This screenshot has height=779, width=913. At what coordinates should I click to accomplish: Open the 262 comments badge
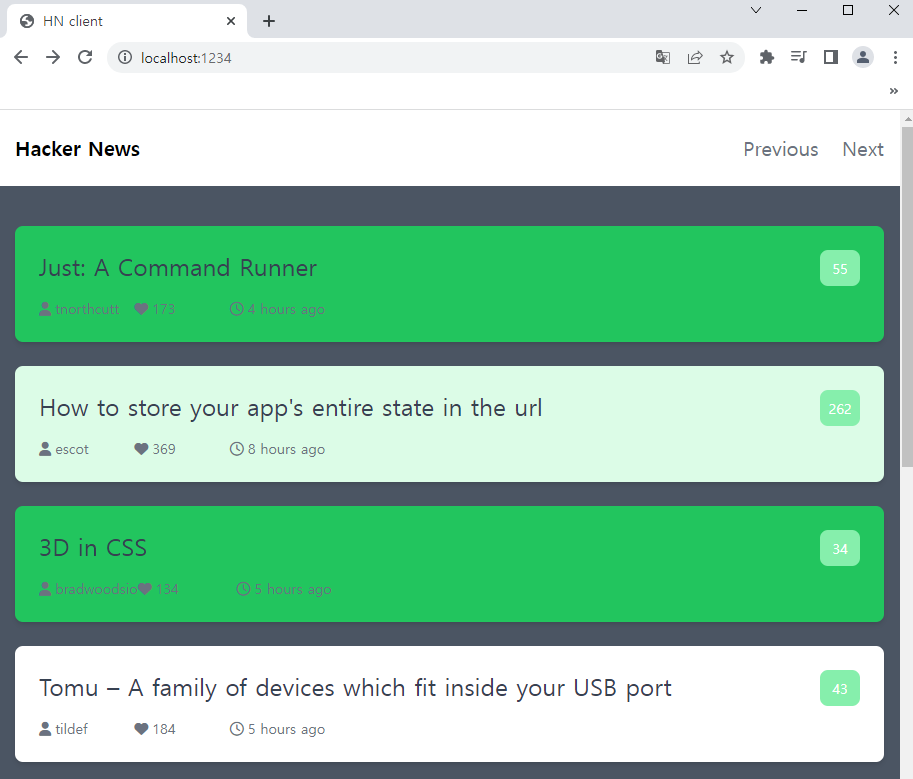(x=840, y=408)
